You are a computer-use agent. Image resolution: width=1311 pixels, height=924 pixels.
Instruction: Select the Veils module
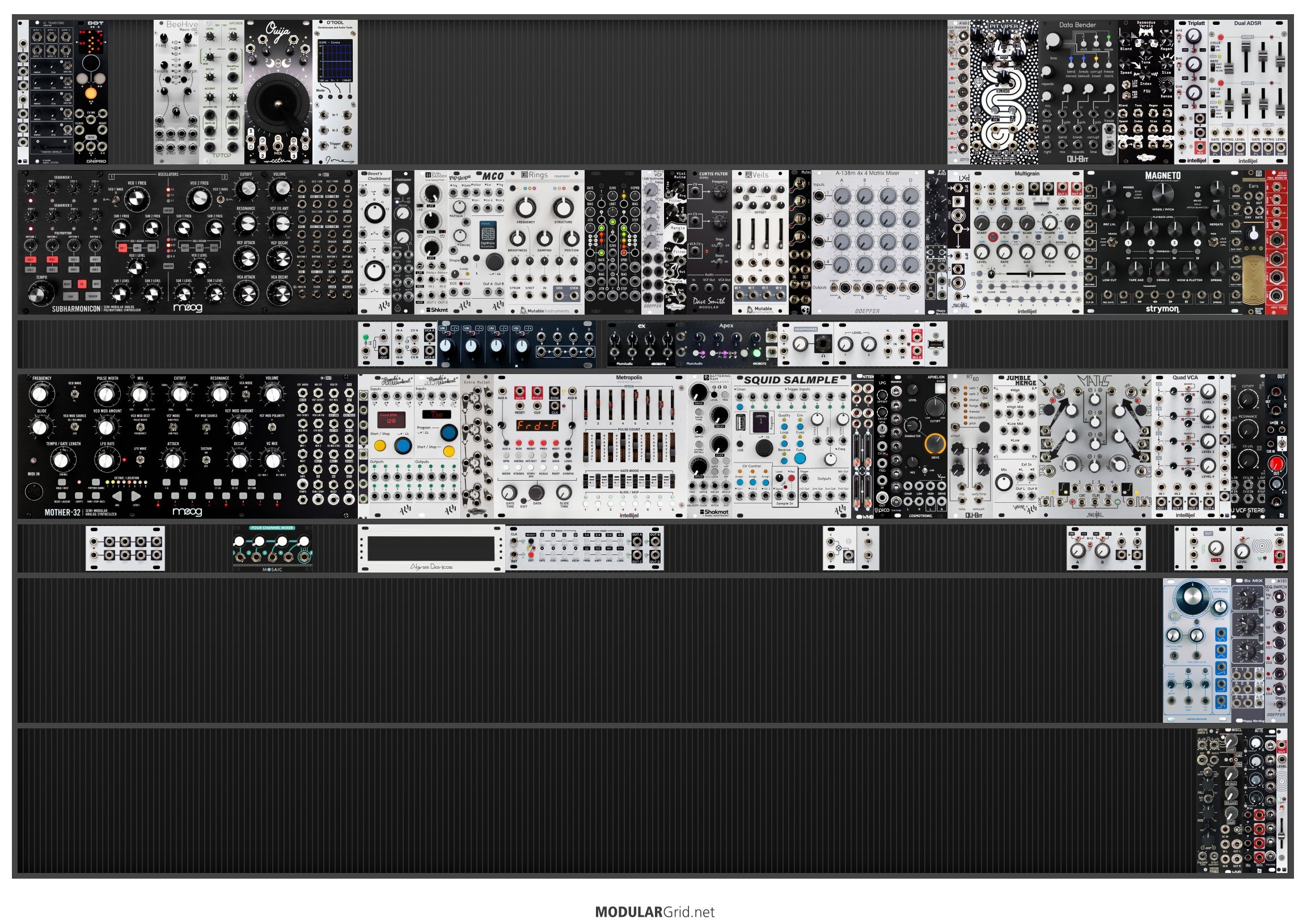[760, 242]
